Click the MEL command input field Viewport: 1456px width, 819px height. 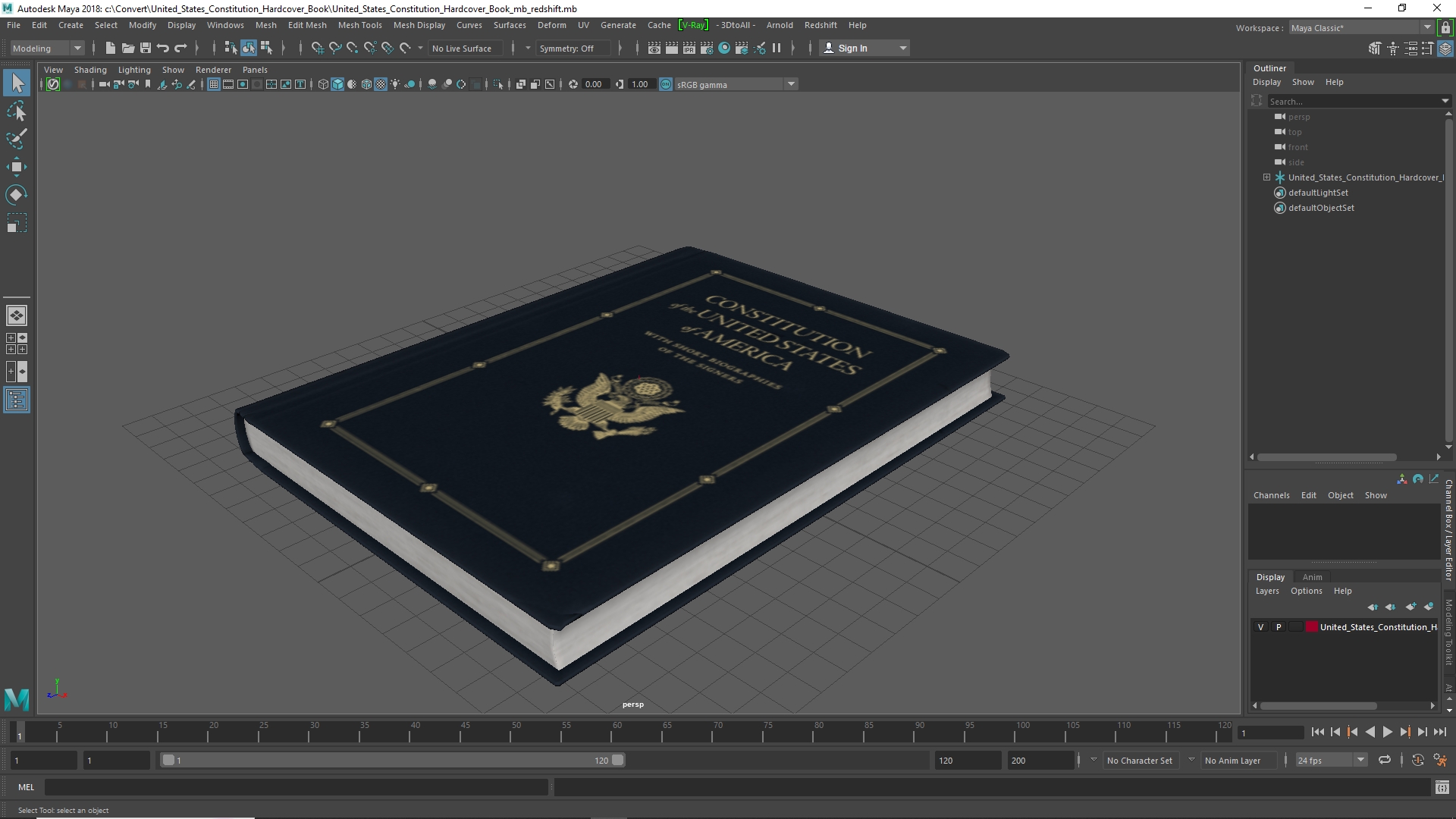pos(296,787)
